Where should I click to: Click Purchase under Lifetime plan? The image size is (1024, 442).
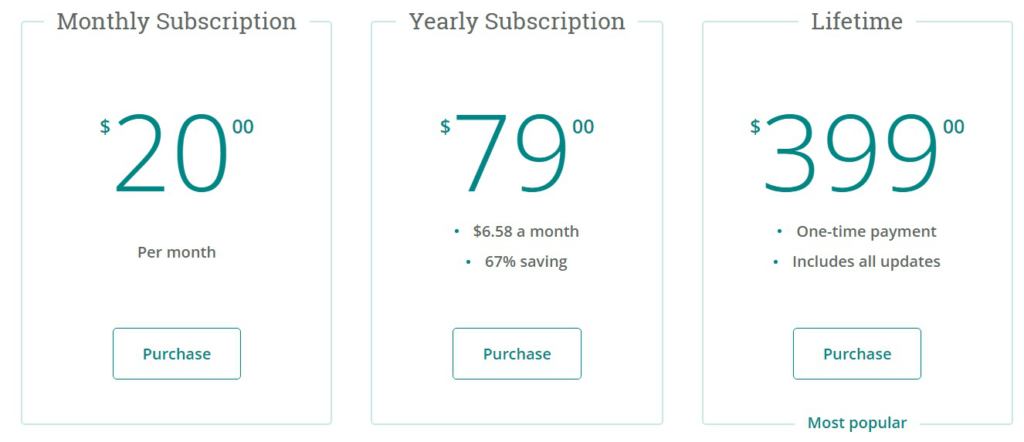[857, 354]
